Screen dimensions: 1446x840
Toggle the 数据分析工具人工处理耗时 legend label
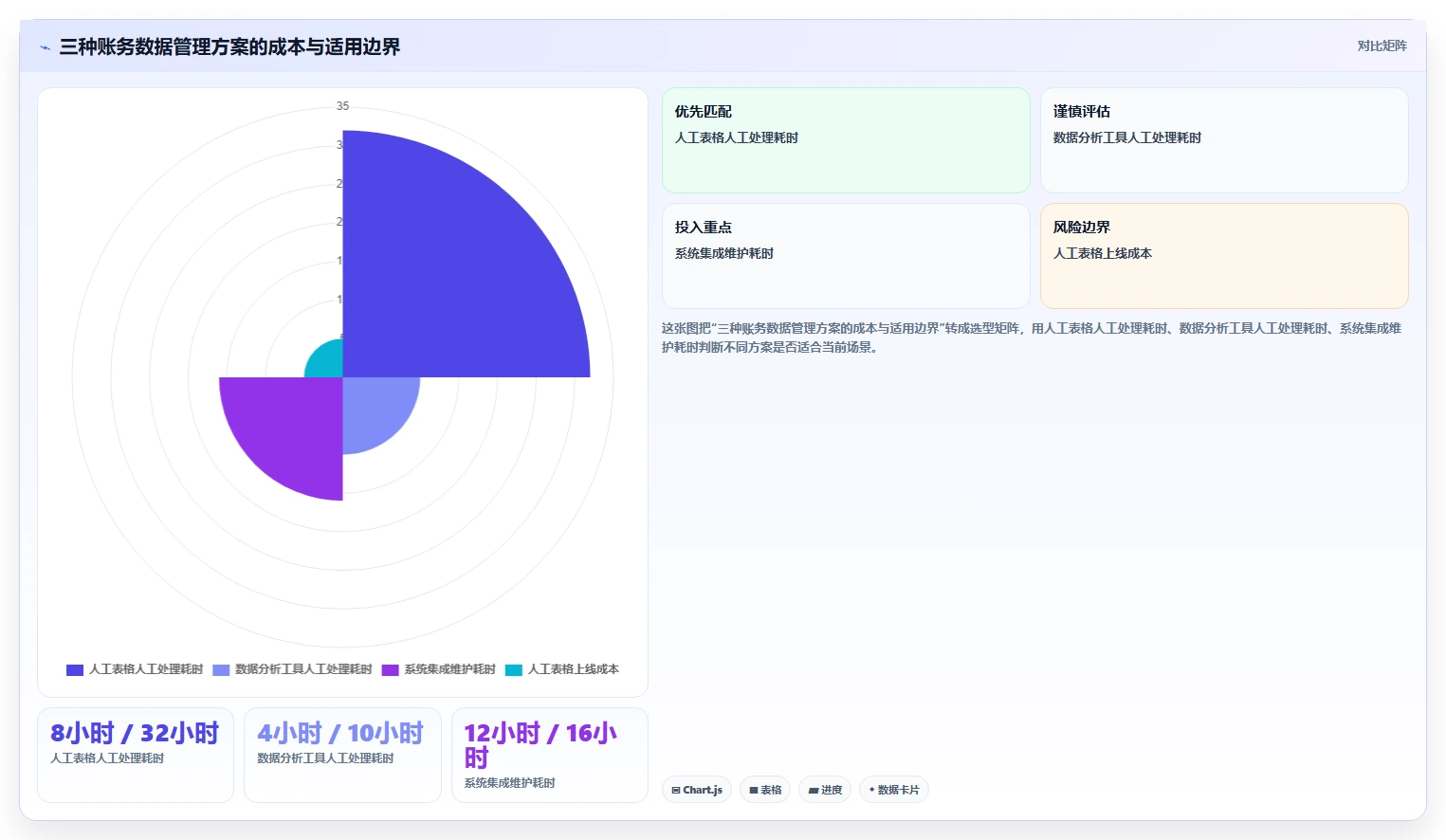(303, 669)
